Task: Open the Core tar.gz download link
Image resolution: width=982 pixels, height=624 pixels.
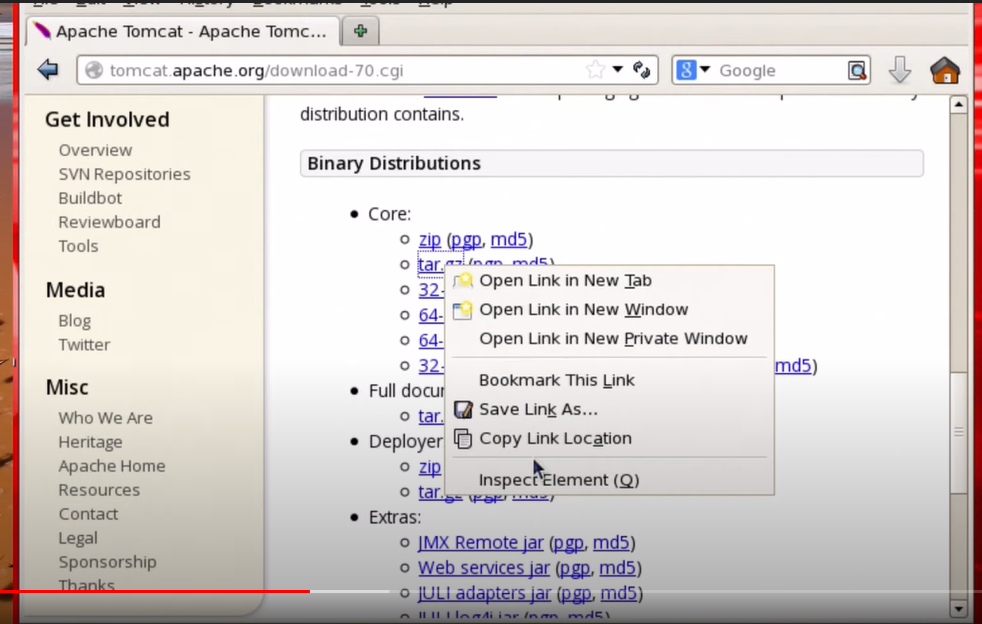Action: coord(432,264)
